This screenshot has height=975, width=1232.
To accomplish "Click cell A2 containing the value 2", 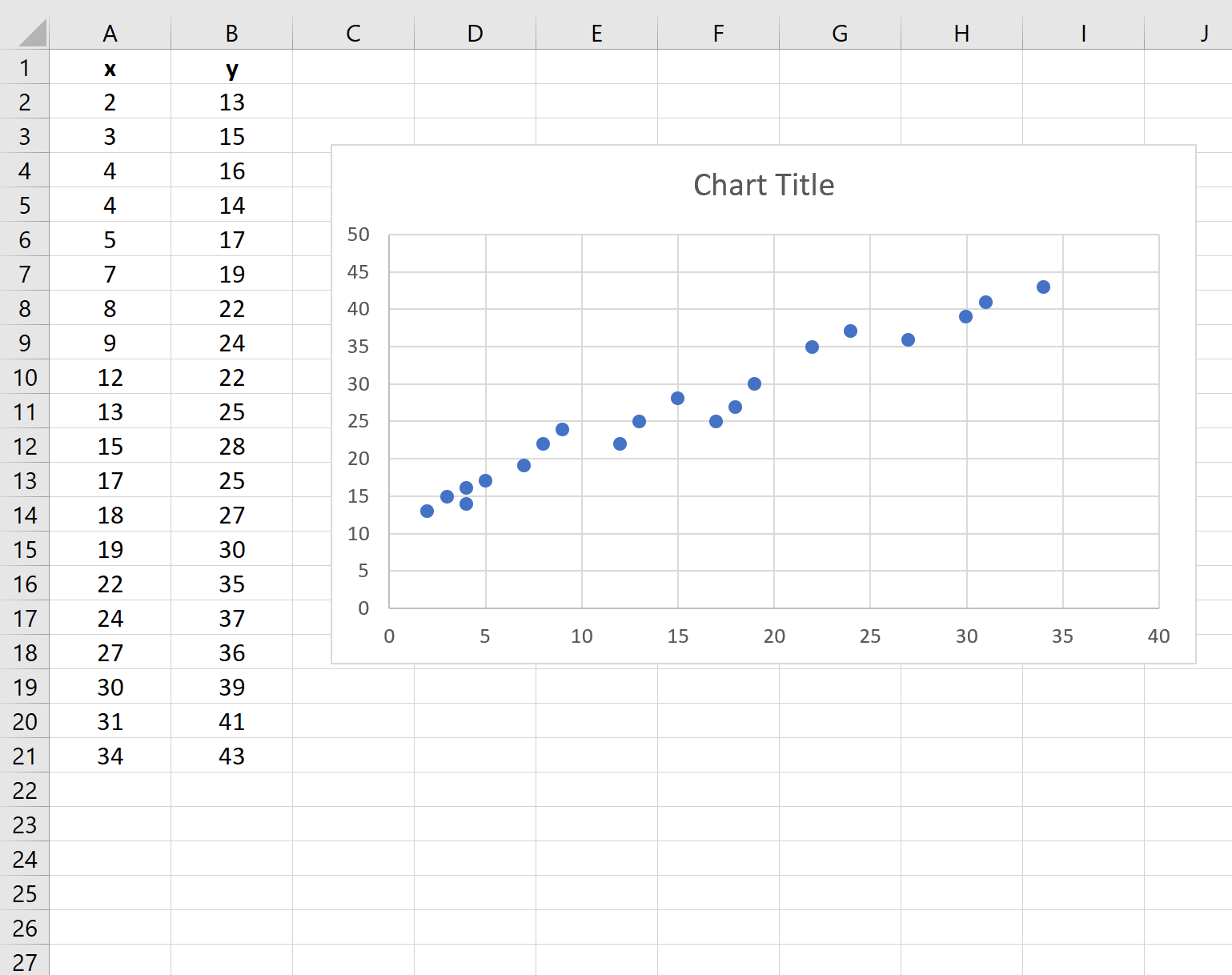I will tap(110, 102).
